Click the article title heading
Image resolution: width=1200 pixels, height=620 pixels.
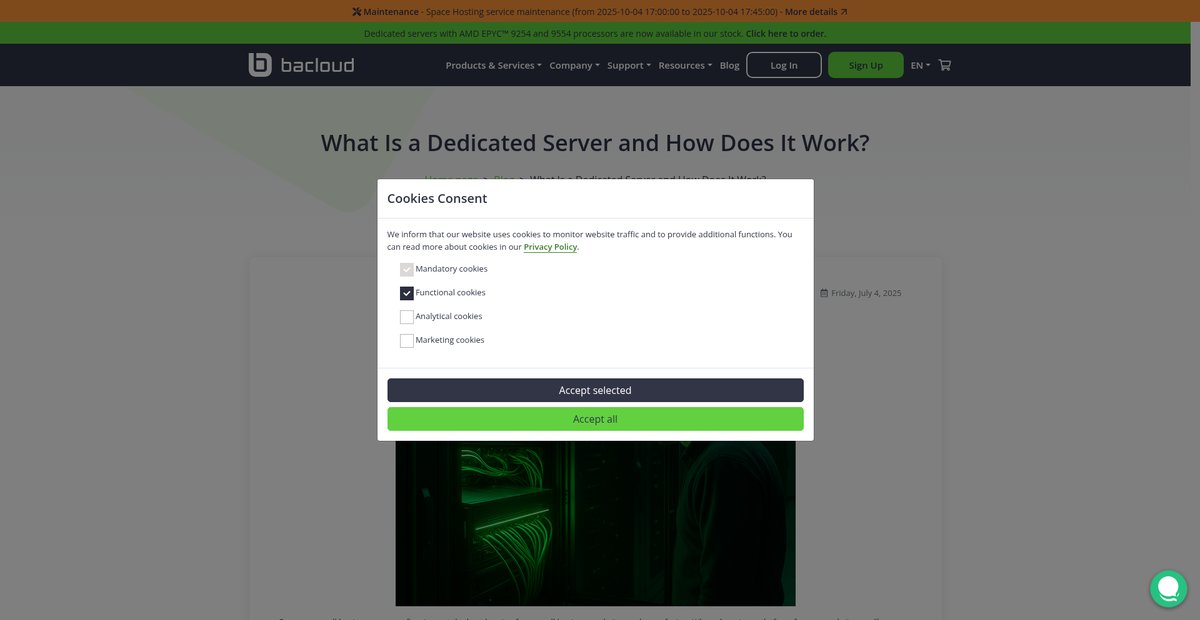(595, 143)
